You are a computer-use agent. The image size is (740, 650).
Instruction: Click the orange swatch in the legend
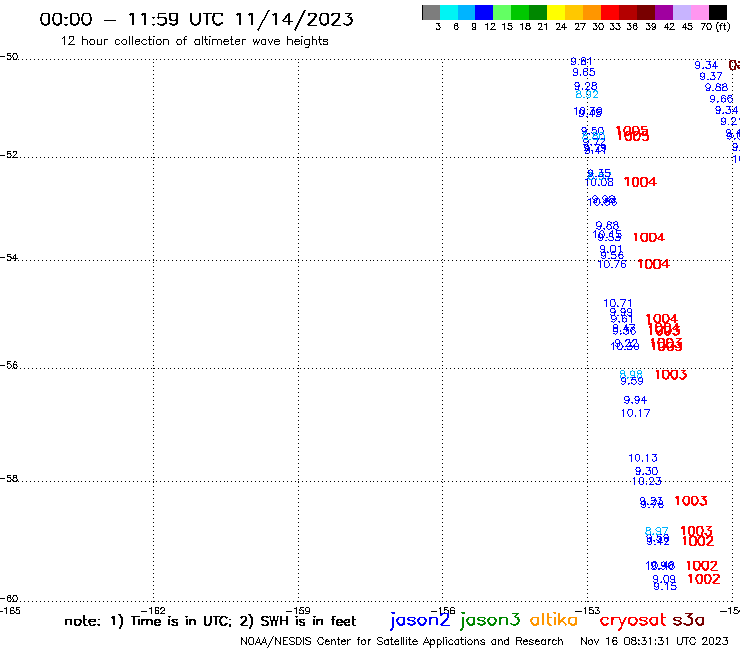pos(592,12)
